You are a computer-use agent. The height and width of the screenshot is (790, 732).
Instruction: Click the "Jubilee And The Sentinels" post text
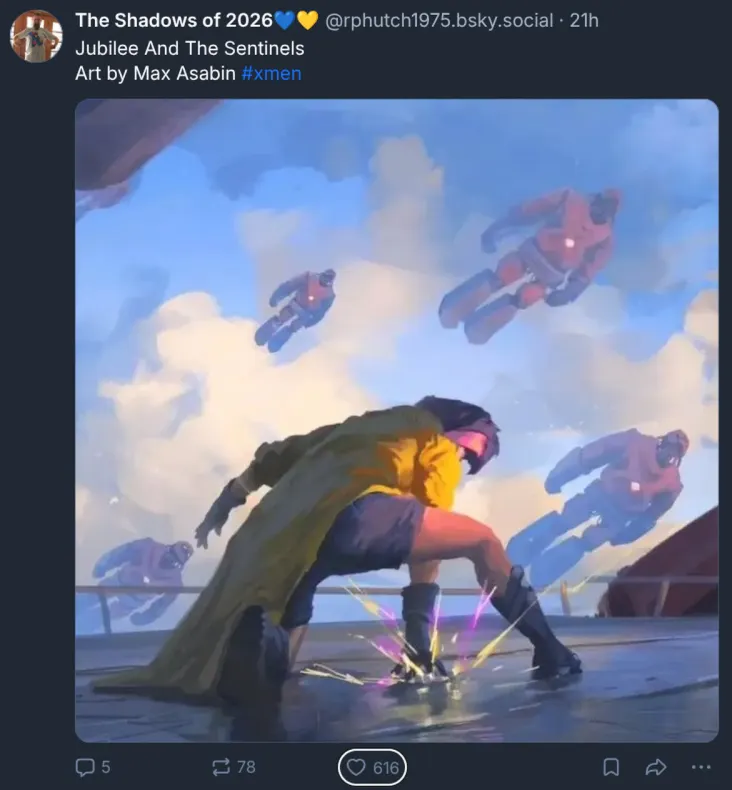click(190, 47)
